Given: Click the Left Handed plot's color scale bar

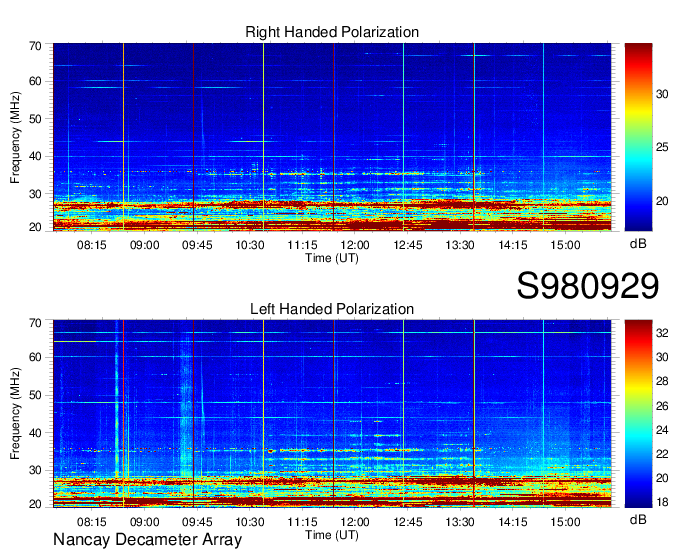Looking at the screenshot, I should (x=638, y=414).
